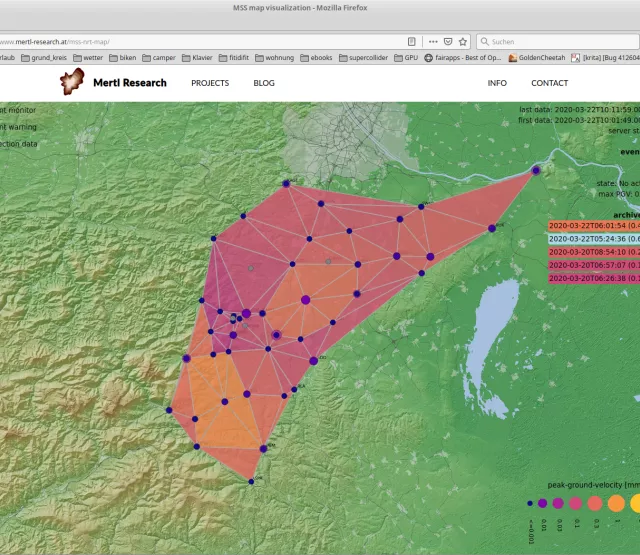Expand the supercollider bookmark folder
The height and width of the screenshot is (555, 640).
359,58
